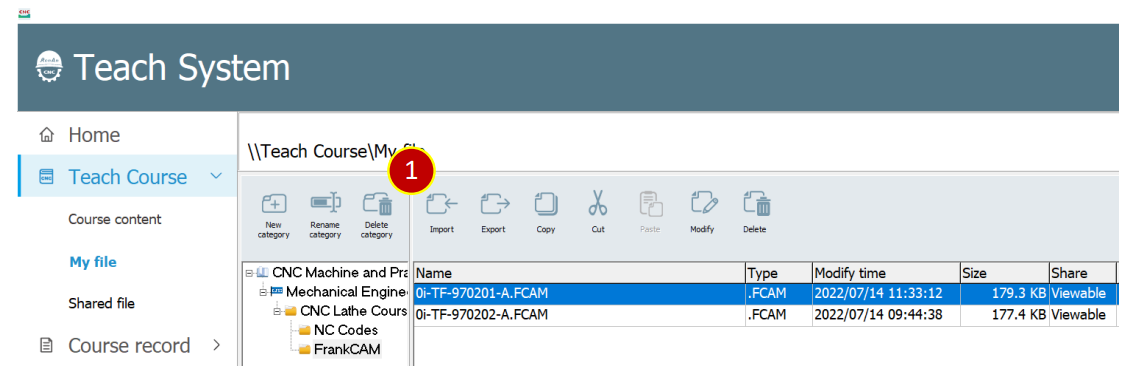Click size cell 177.4 KB
The image size is (1142, 374).
(x=1018, y=315)
